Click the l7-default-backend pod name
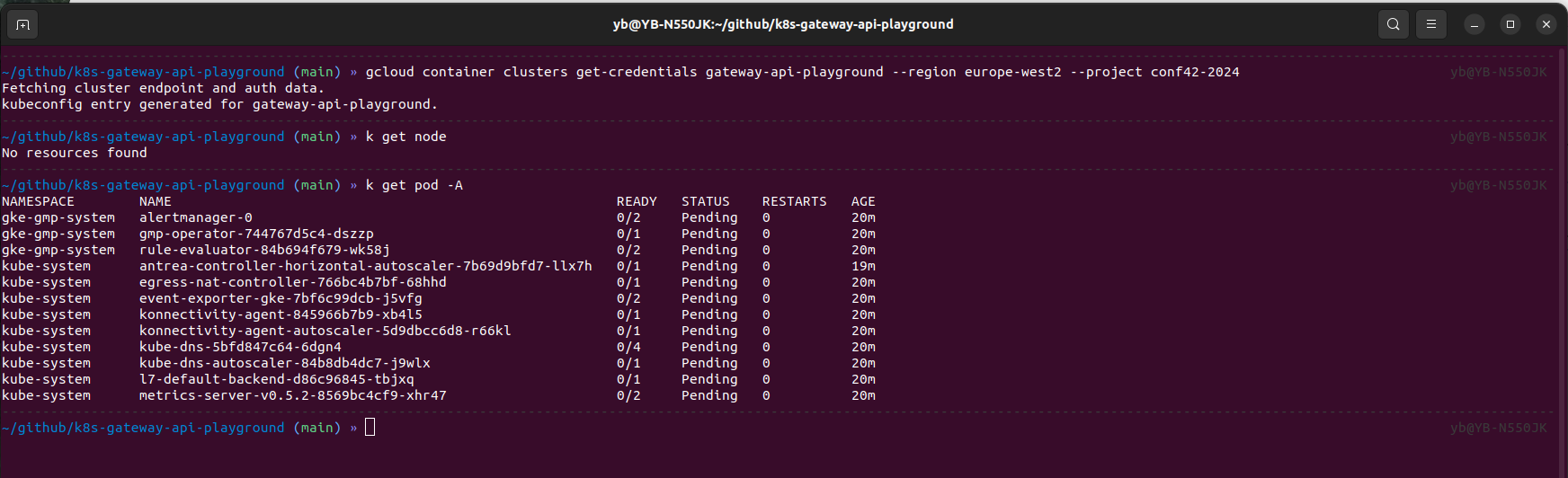1568x478 pixels. click(276, 379)
